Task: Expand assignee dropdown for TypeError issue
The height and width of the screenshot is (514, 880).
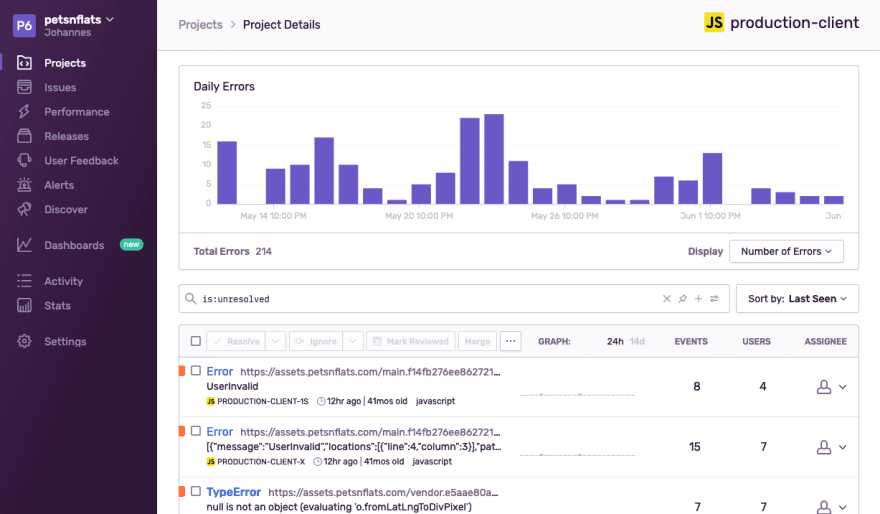Action: tap(842, 507)
